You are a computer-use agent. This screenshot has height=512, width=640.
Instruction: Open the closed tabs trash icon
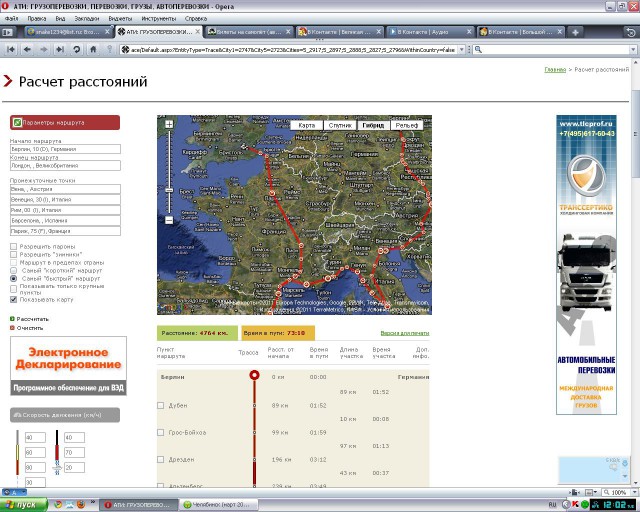click(631, 32)
